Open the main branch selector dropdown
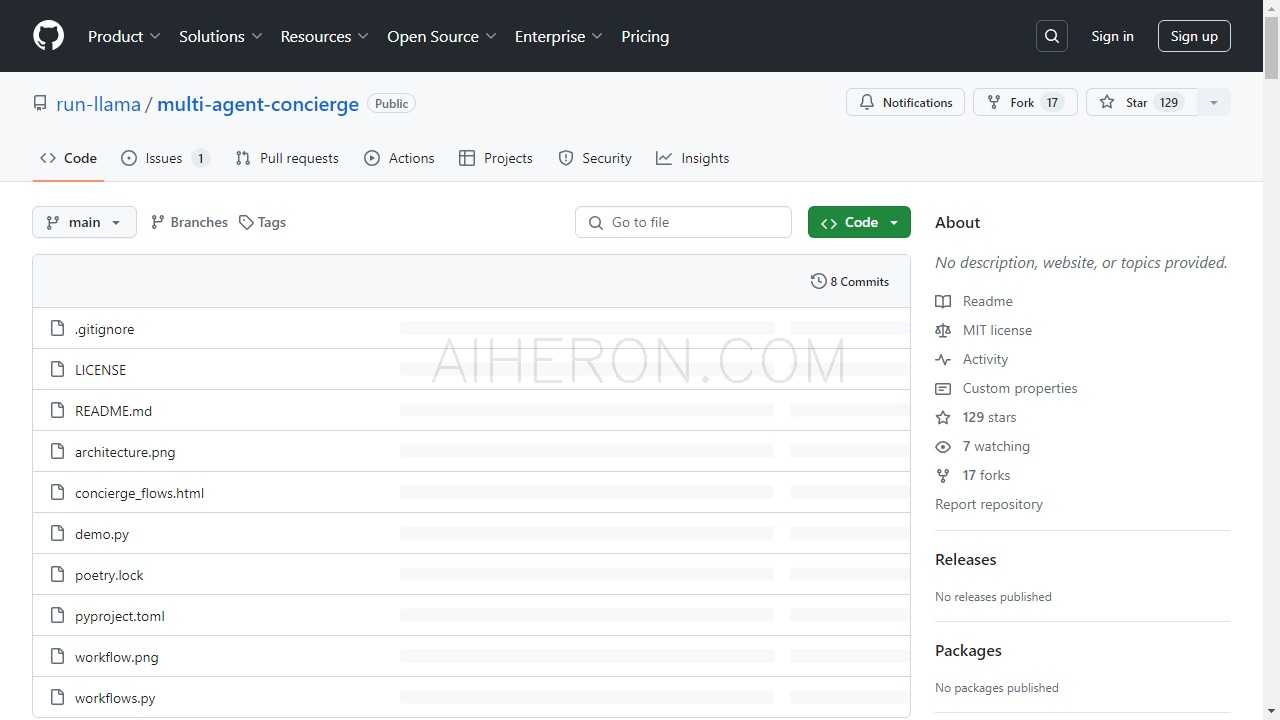 click(84, 222)
